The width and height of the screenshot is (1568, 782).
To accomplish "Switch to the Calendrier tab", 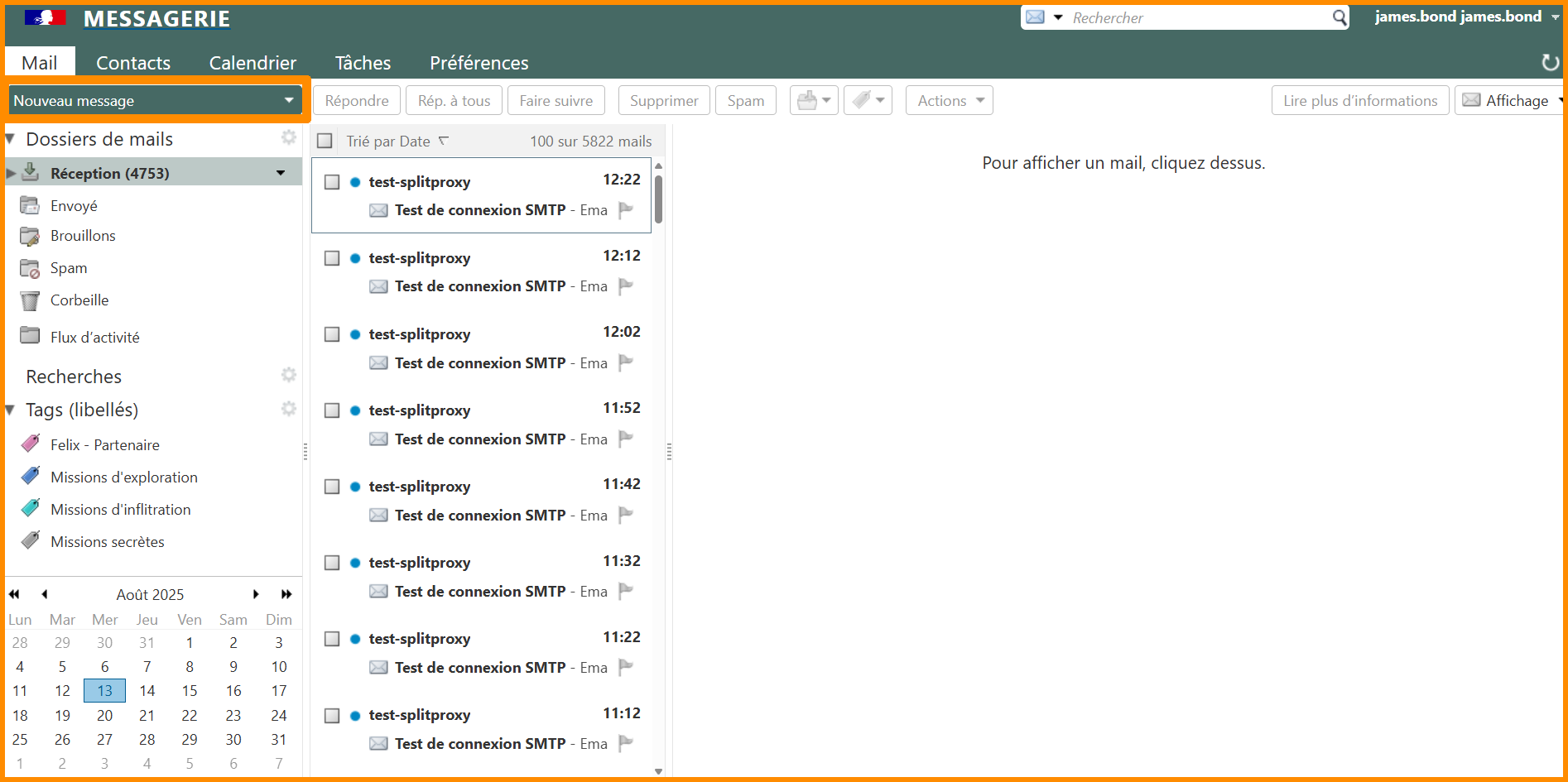I will (x=253, y=63).
